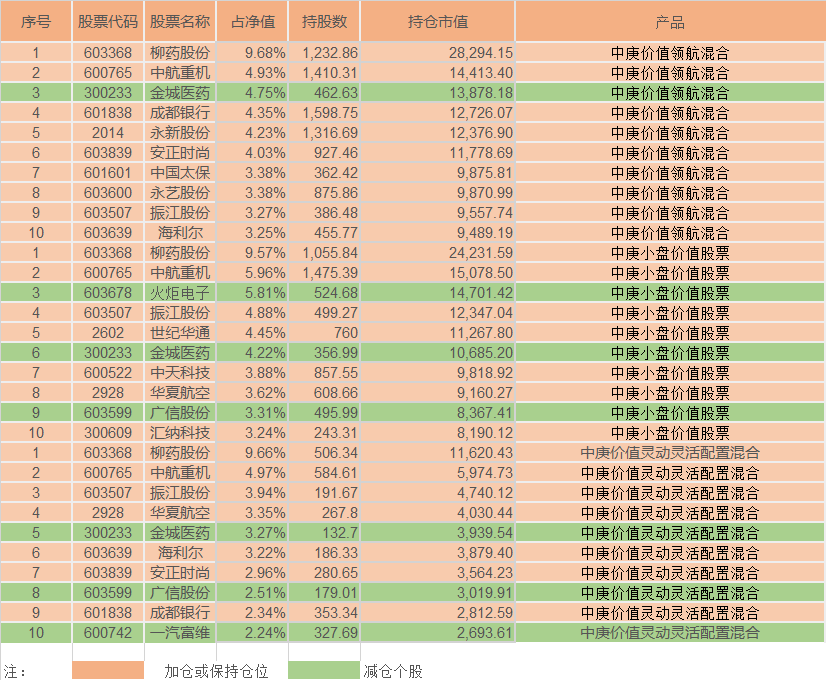This screenshot has width=826, height=680.
Task: Click the legend label 加仓或保持仓位
Action: 216,671
